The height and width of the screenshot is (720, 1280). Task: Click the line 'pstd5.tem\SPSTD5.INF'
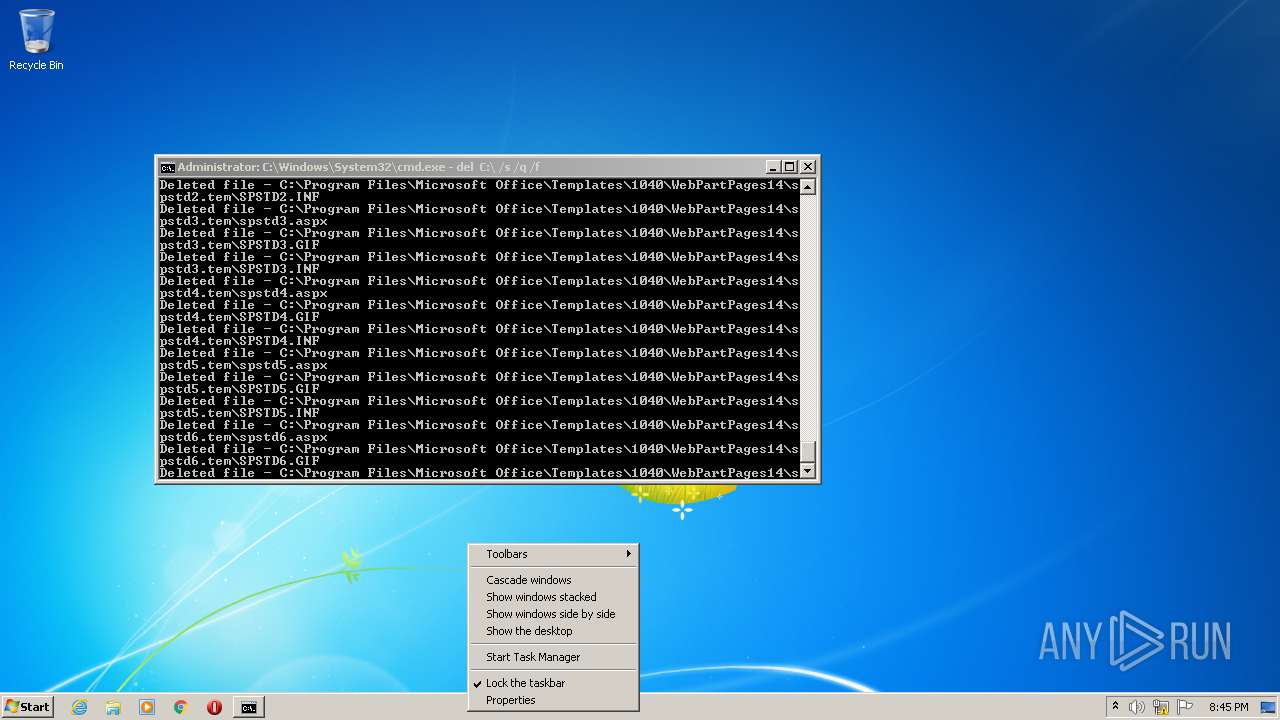240,413
